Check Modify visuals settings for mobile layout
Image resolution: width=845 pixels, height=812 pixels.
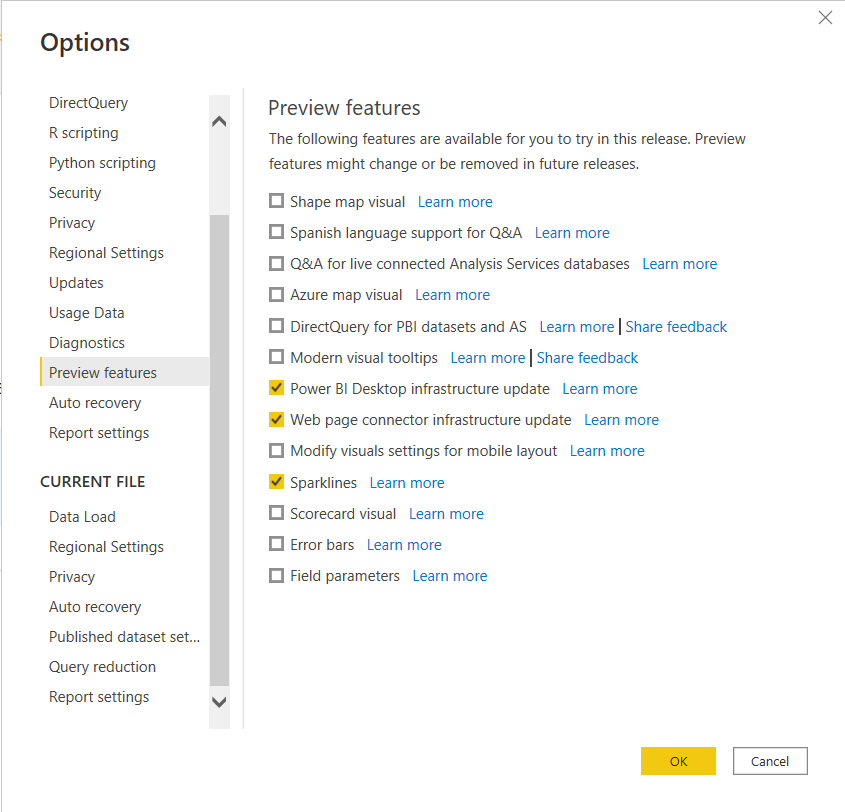pyautogui.click(x=276, y=450)
